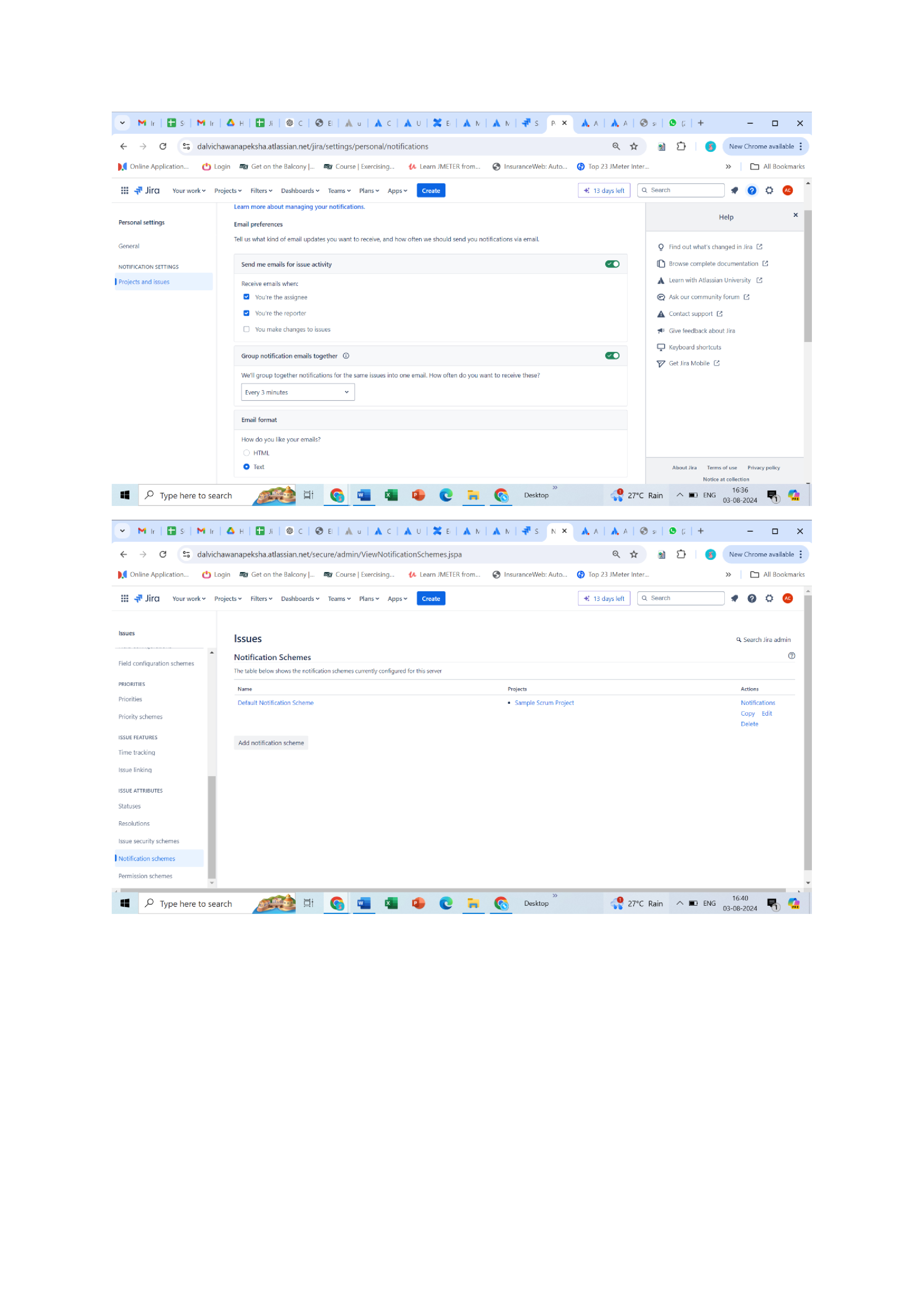Expand Filters menu in the lower Jira window
924x1307 pixels.
[261, 599]
